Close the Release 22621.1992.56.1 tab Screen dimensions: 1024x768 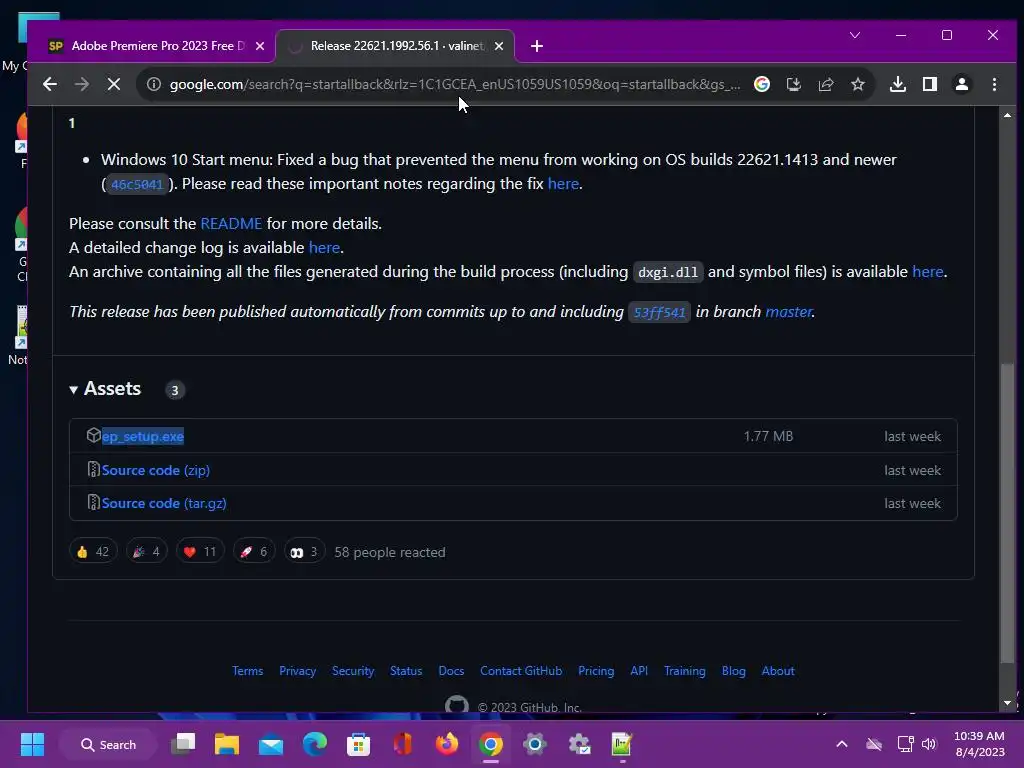(499, 46)
